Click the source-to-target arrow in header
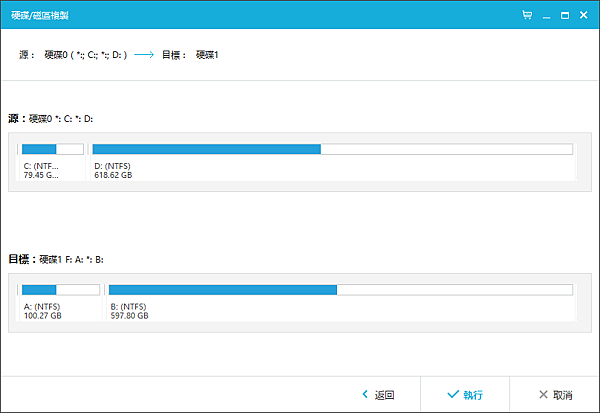600x413 pixels. click(x=142, y=54)
